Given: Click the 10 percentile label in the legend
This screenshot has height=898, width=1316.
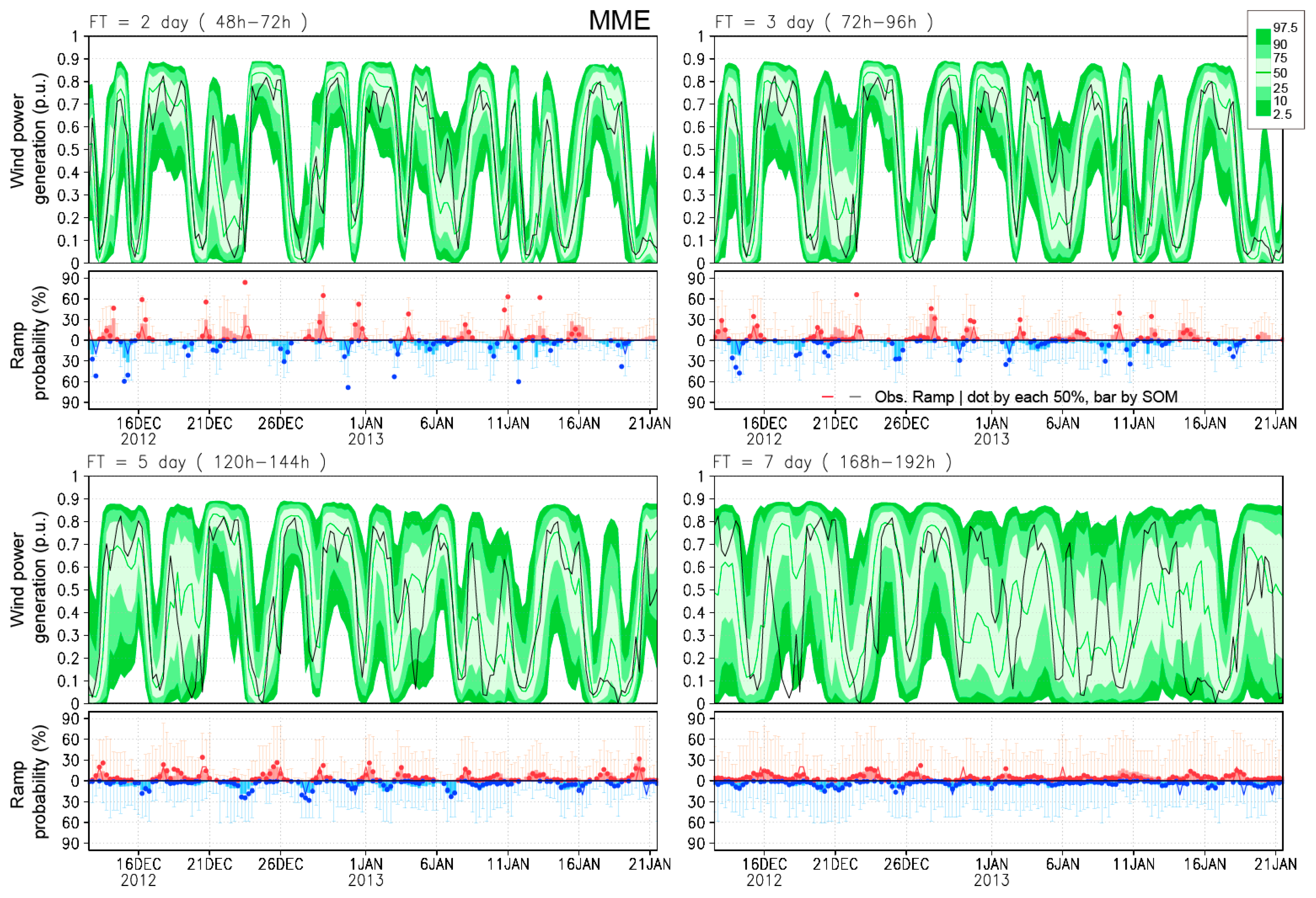Looking at the screenshot, I should [x=1280, y=101].
